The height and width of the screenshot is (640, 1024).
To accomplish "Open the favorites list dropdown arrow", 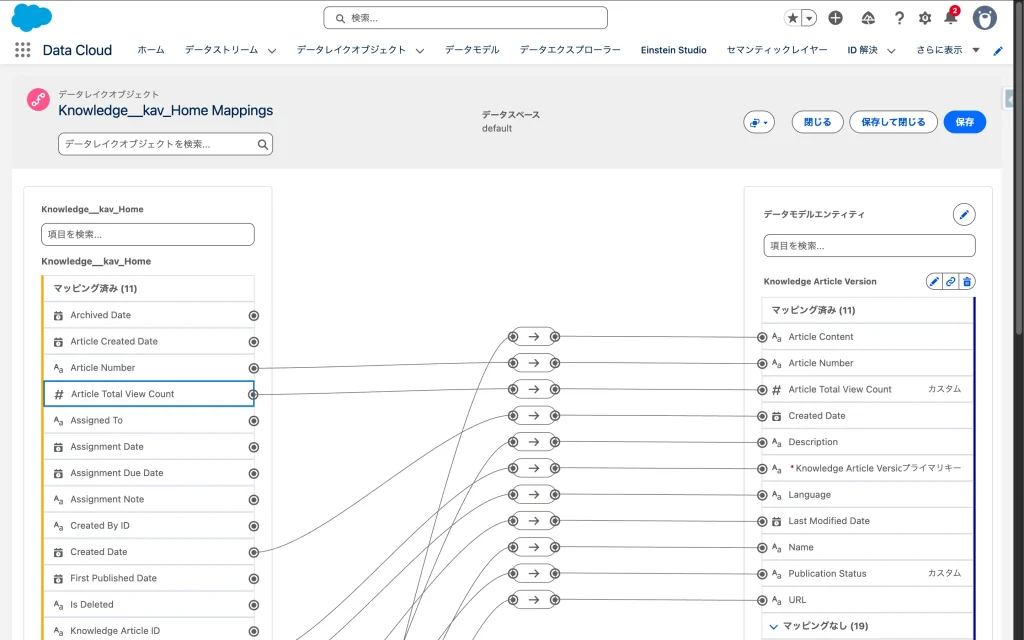I will pyautogui.click(x=809, y=18).
